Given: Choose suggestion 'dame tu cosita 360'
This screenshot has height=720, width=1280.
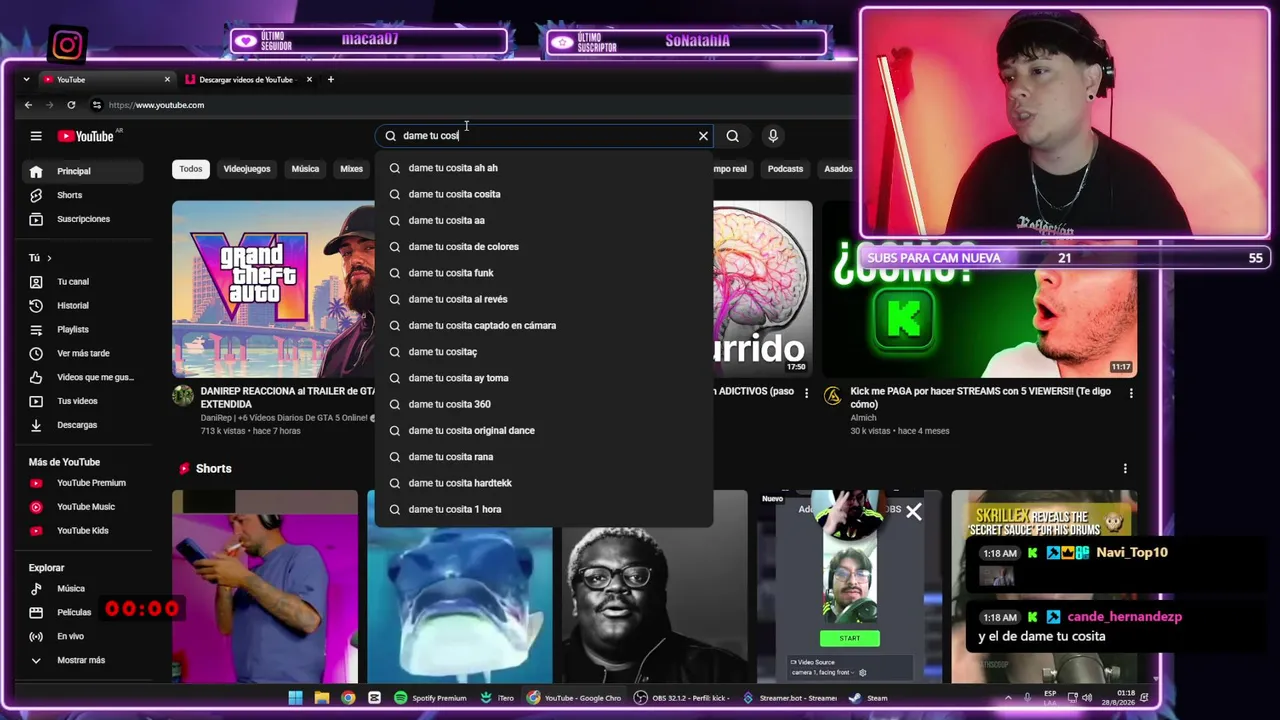Looking at the screenshot, I should point(544,404).
